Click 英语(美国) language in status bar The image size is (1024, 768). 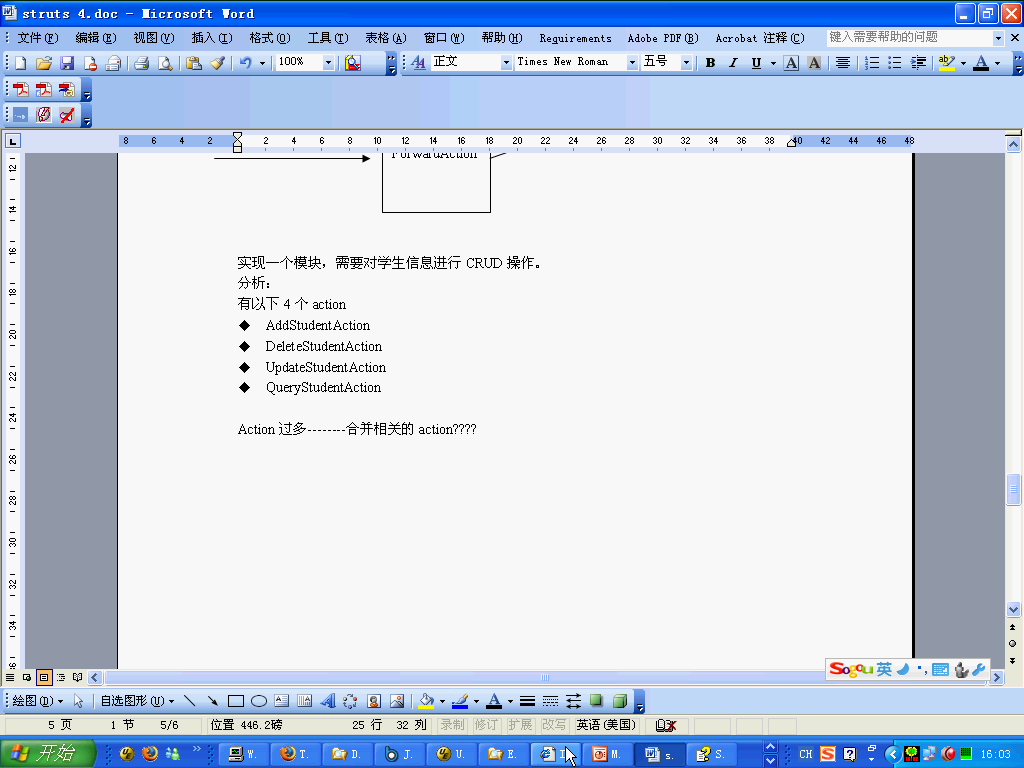coord(606,725)
